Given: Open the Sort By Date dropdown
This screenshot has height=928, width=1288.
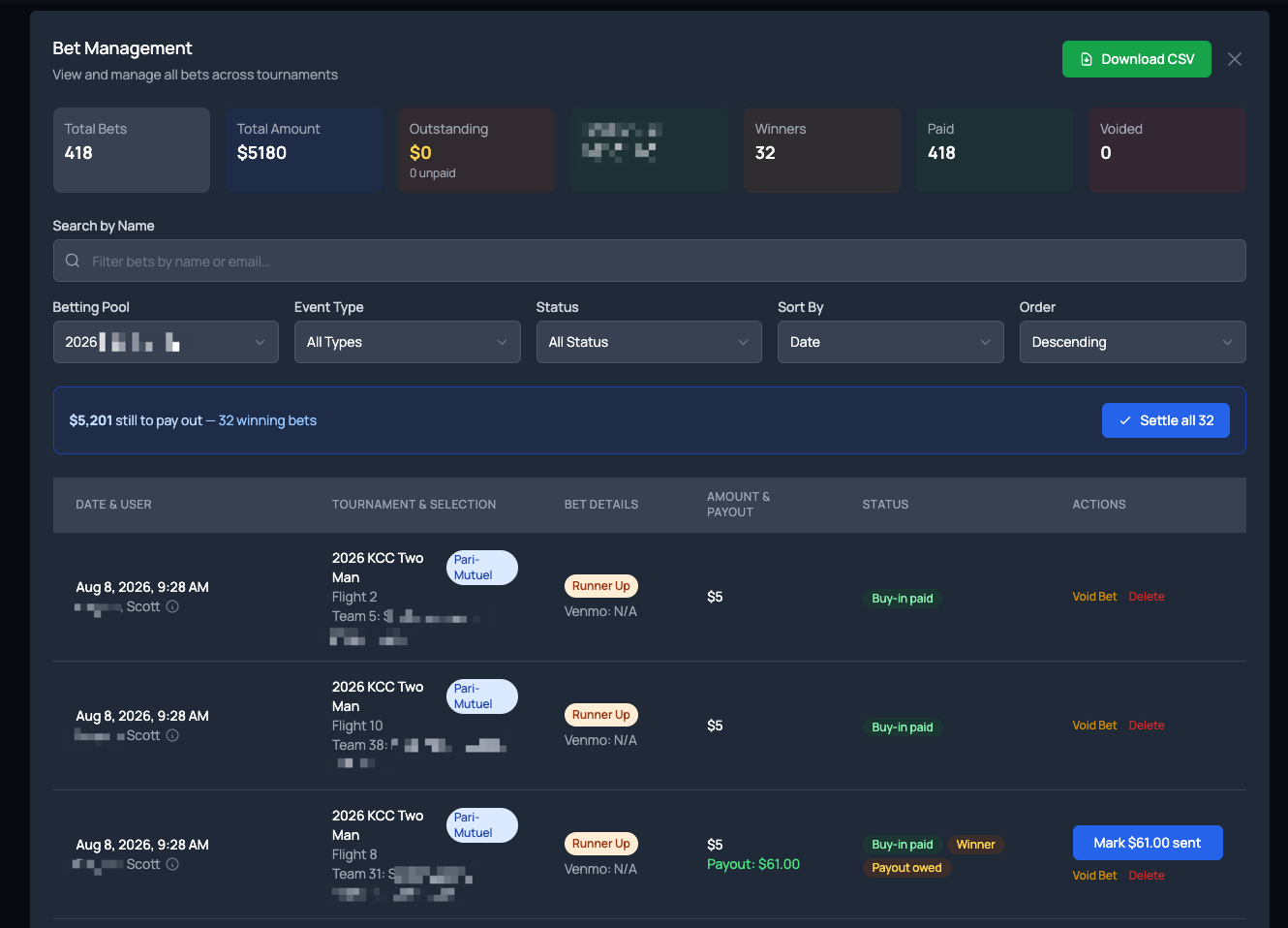Looking at the screenshot, I should point(890,342).
